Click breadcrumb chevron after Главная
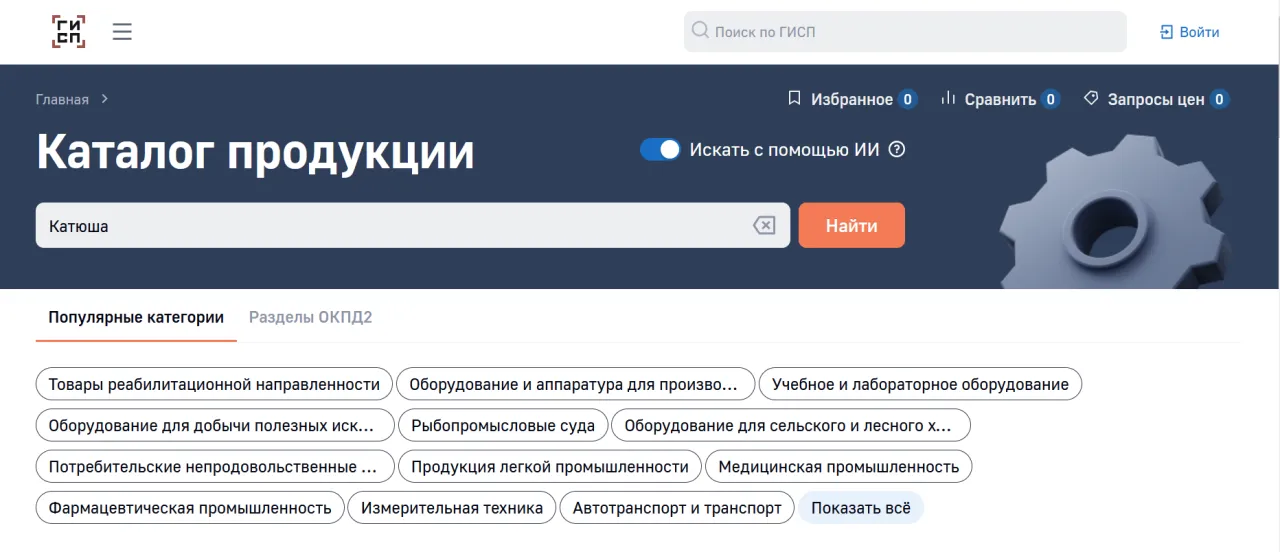This screenshot has height=552, width=1280. click(105, 99)
